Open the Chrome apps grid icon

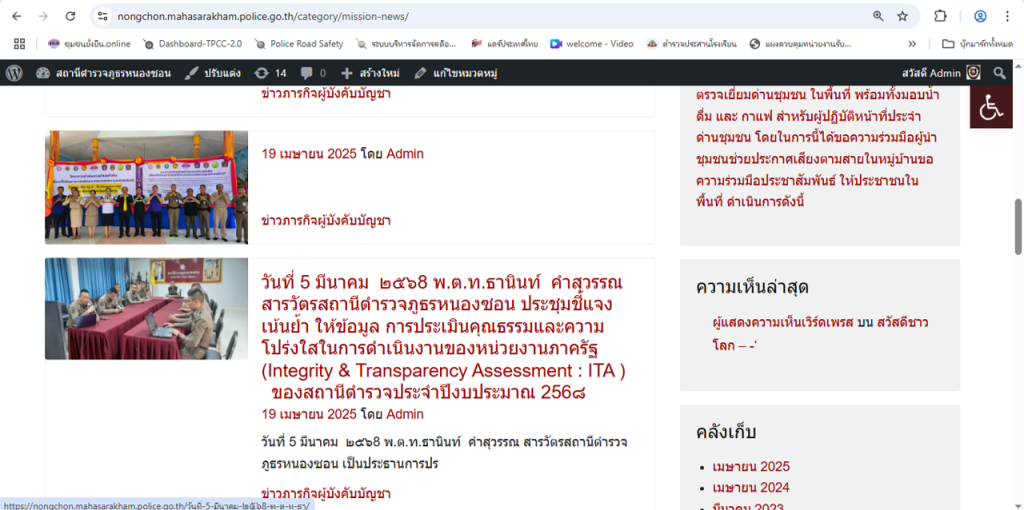tap(19, 44)
